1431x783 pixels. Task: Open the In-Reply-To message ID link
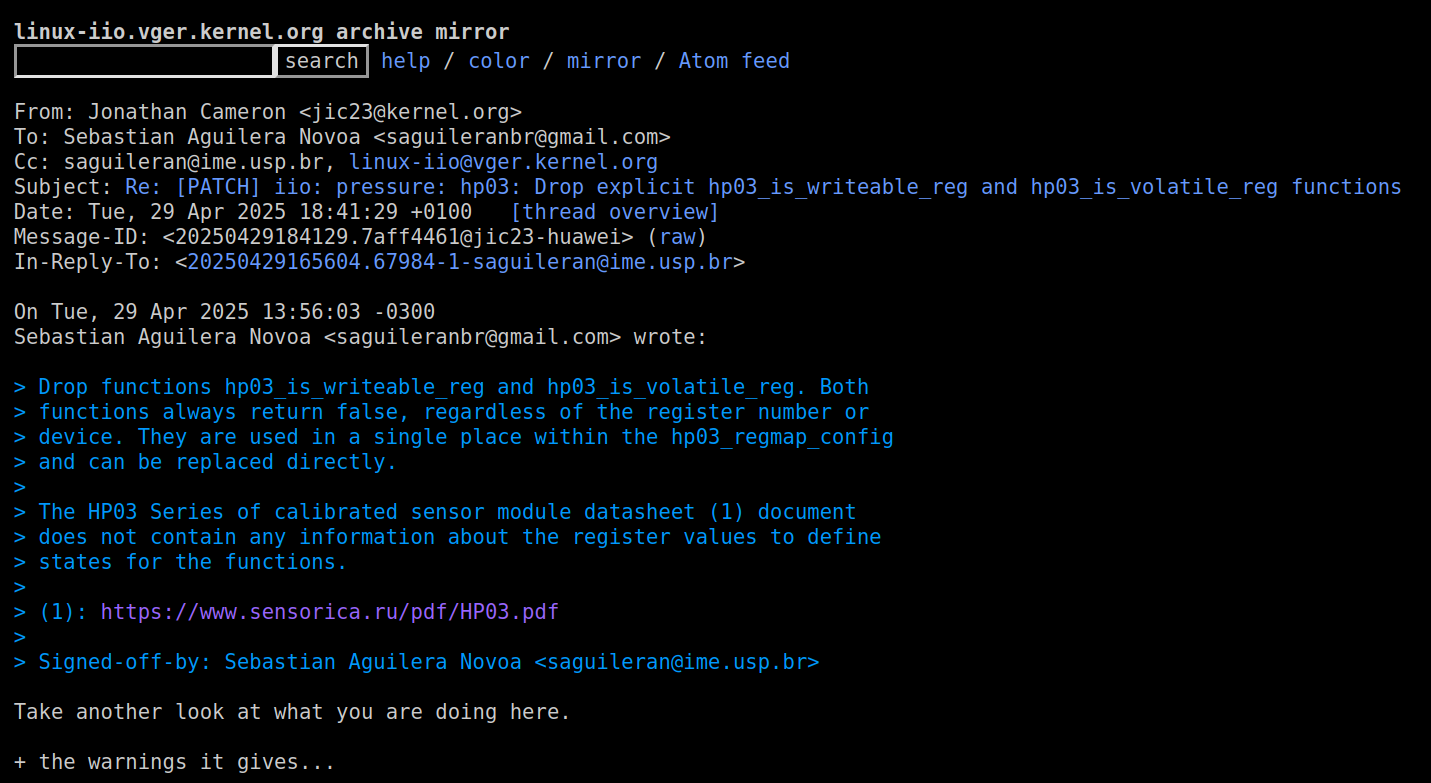click(460, 262)
